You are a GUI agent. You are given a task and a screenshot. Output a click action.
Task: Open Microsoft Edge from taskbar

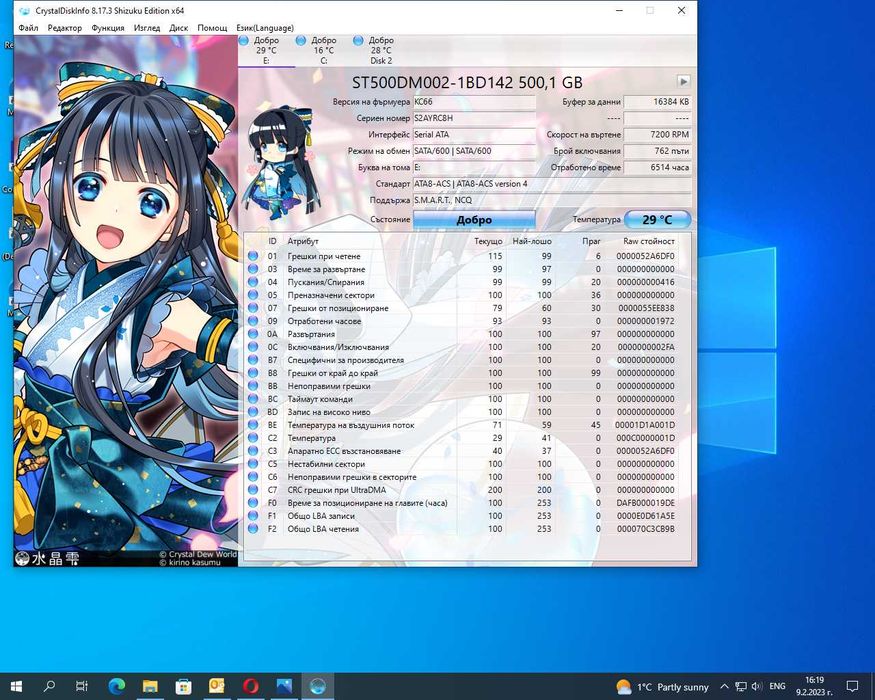pyautogui.click(x=117, y=686)
